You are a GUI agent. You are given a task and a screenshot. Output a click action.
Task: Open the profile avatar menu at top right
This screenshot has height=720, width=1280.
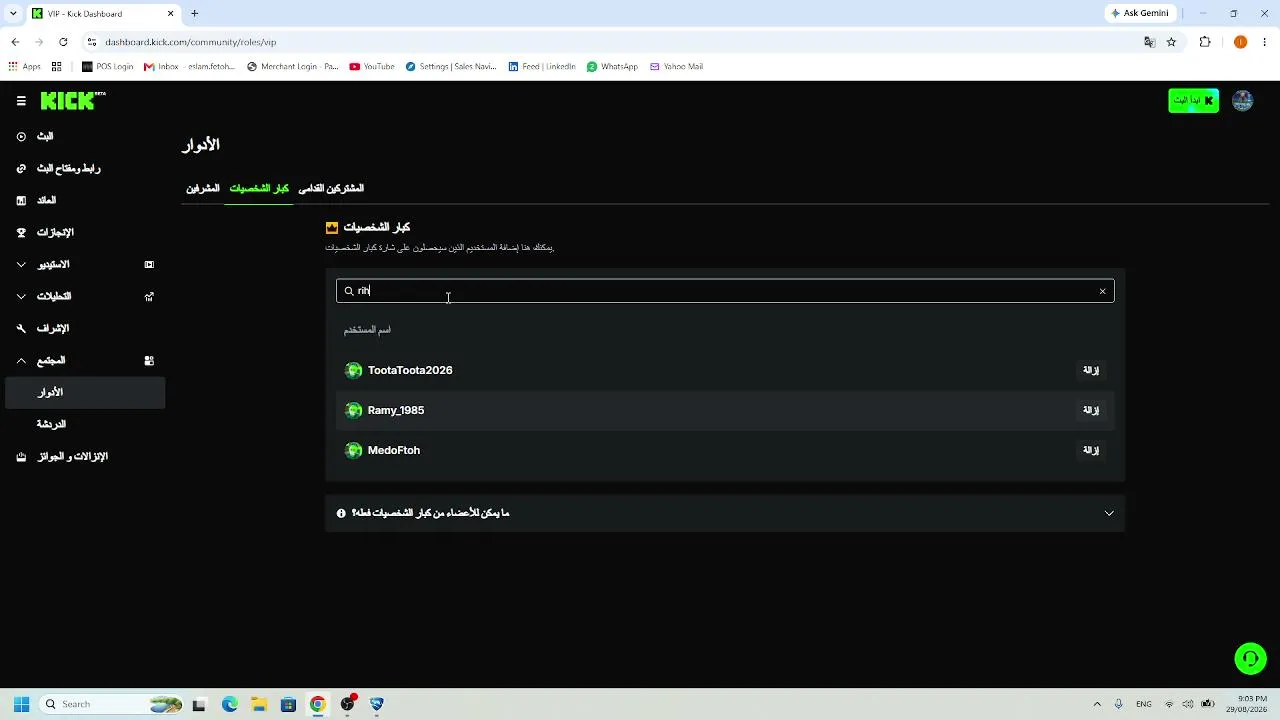click(1243, 100)
